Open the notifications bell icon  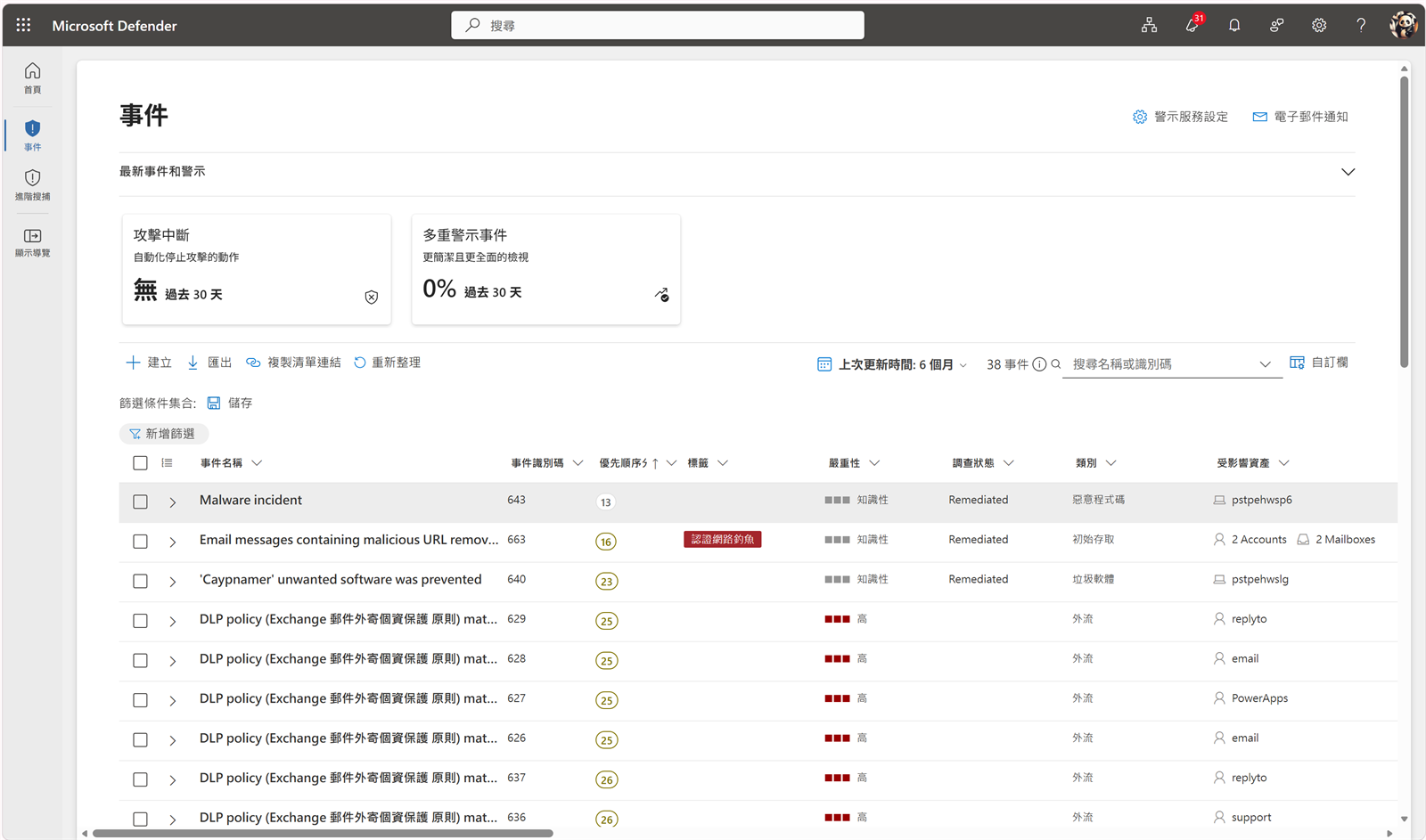coord(1234,25)
